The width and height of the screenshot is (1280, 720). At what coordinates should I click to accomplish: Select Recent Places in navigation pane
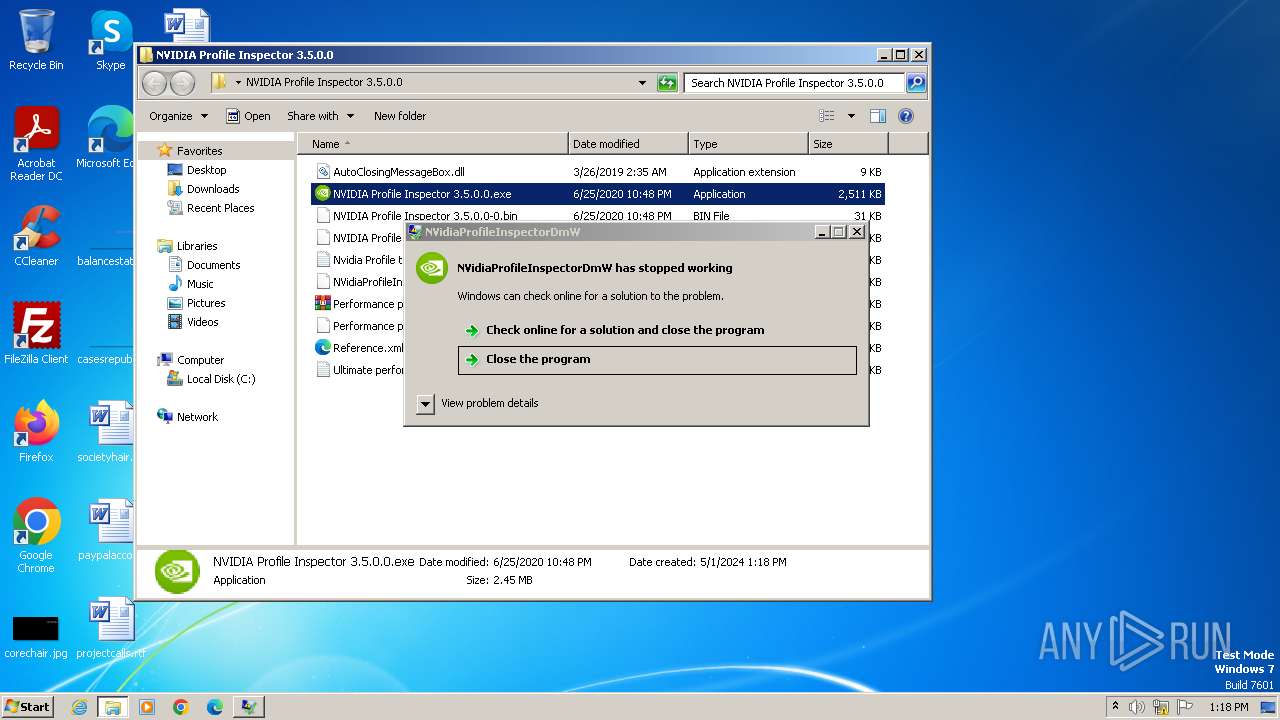coord(220,208)
